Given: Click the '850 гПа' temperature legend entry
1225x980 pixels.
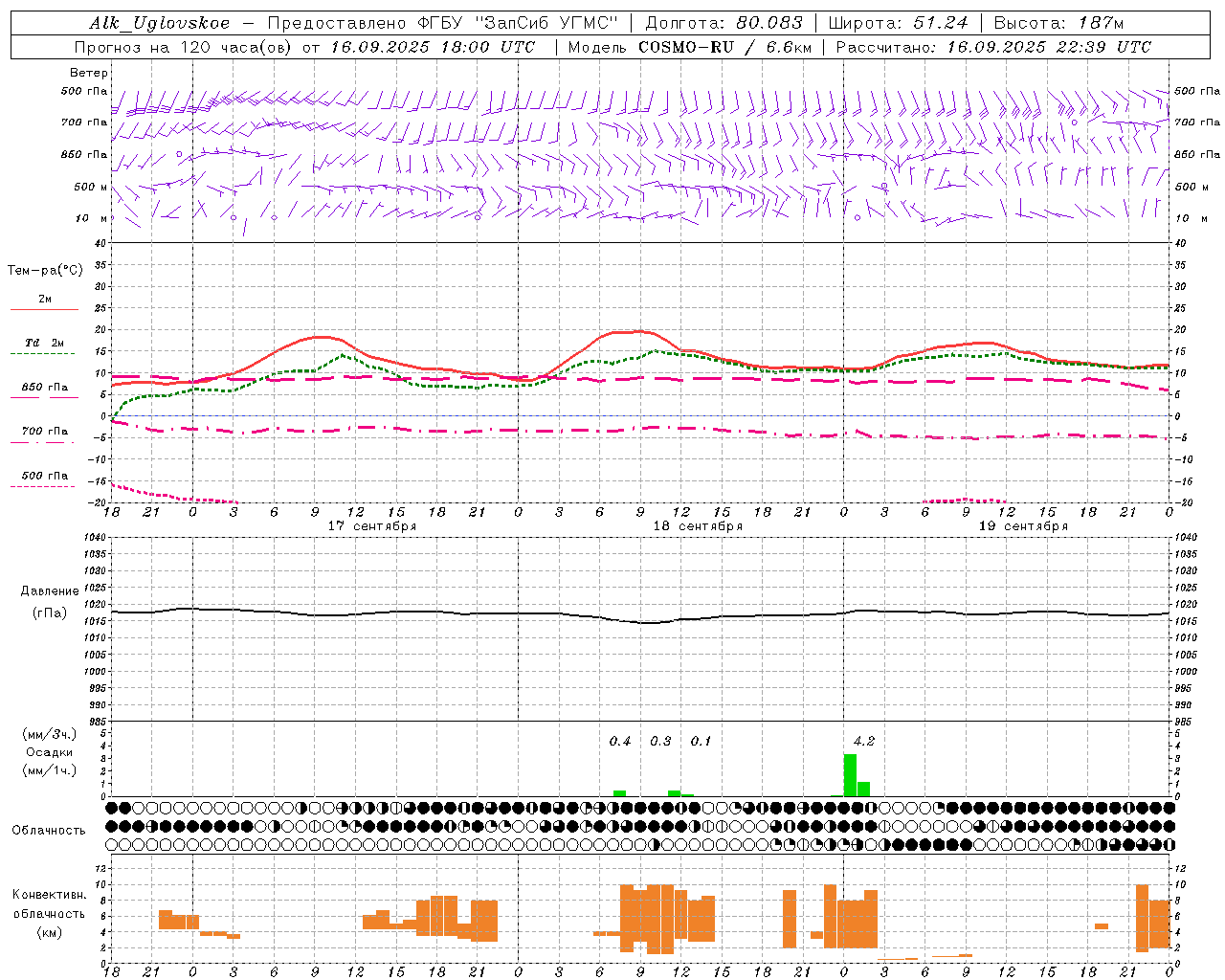Looking at the screenshot, I should click(x=45, y=388).
